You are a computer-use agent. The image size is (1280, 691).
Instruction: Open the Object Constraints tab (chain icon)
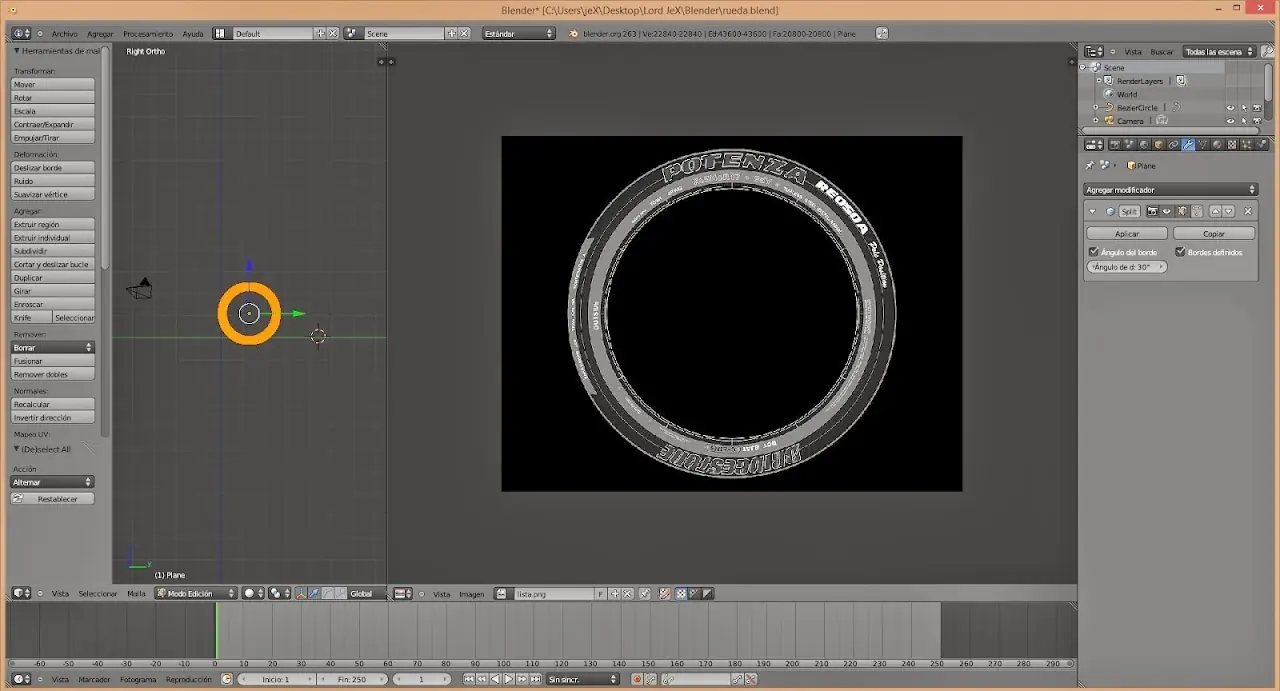[x=1173, y=145]
